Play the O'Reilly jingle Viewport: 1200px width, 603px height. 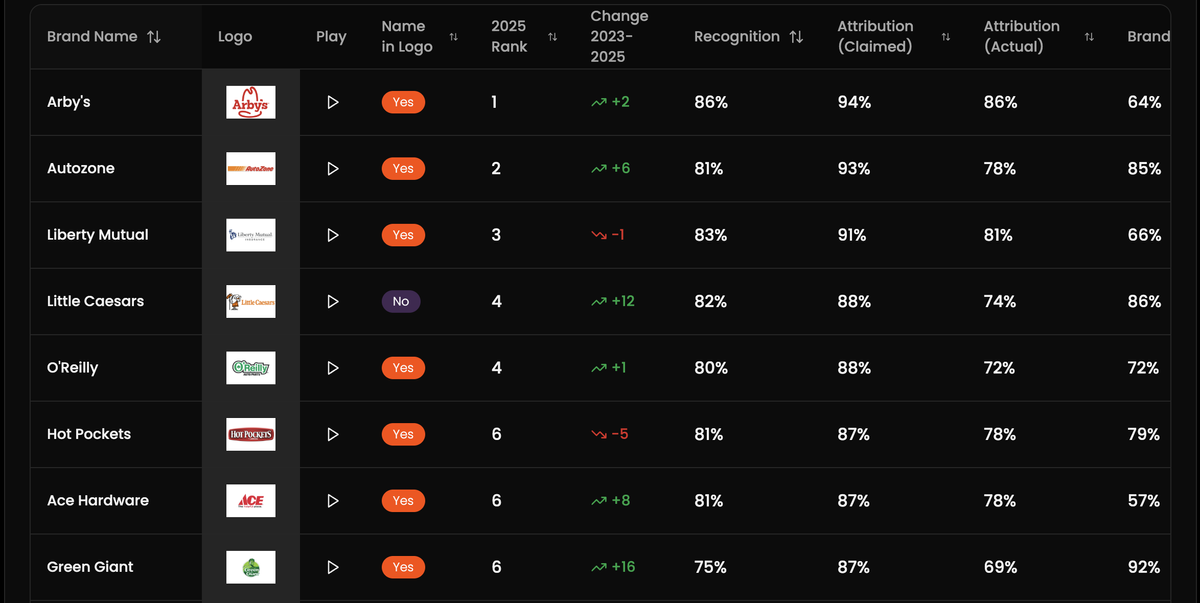pos(333,368)
